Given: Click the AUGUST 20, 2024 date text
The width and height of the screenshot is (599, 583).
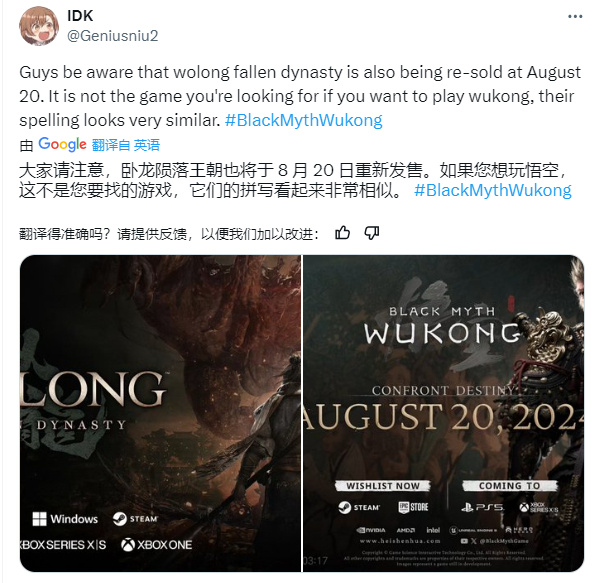Looking at the screenshot, I should coord(444,416).
